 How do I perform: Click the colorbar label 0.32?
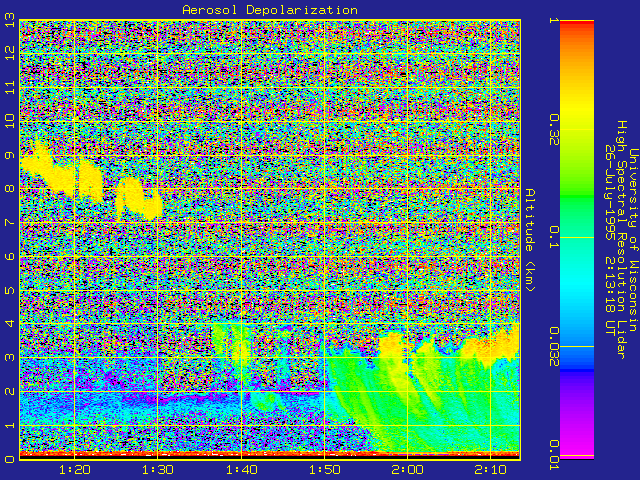coord(553,130)
